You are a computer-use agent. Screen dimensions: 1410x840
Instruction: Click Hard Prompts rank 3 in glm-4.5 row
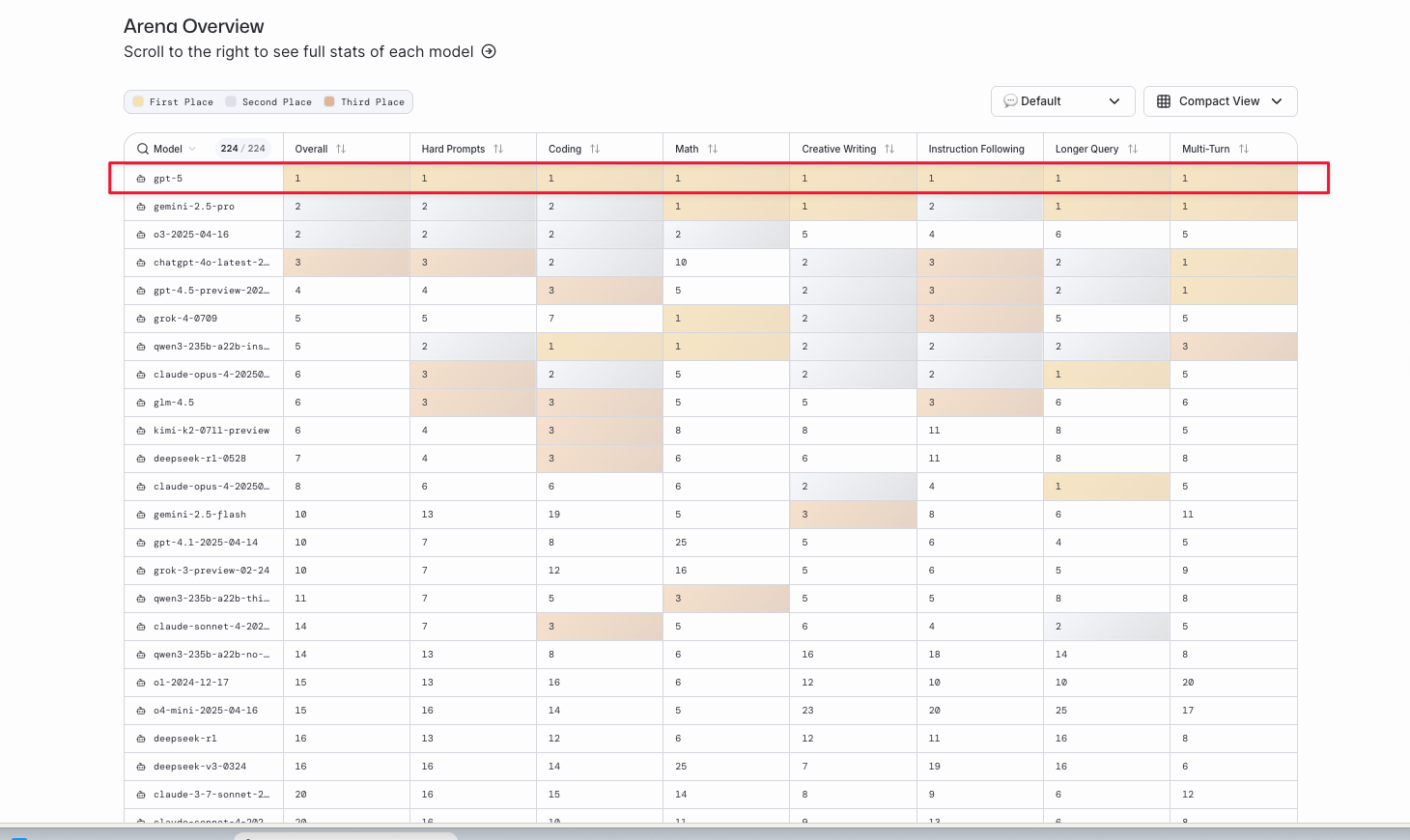[425, 403]
